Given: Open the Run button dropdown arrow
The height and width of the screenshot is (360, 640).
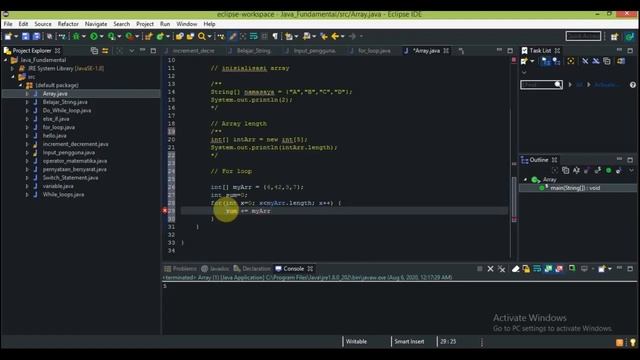Looking at the screenshot, I should pyautogui.click(x=102, y=36).
